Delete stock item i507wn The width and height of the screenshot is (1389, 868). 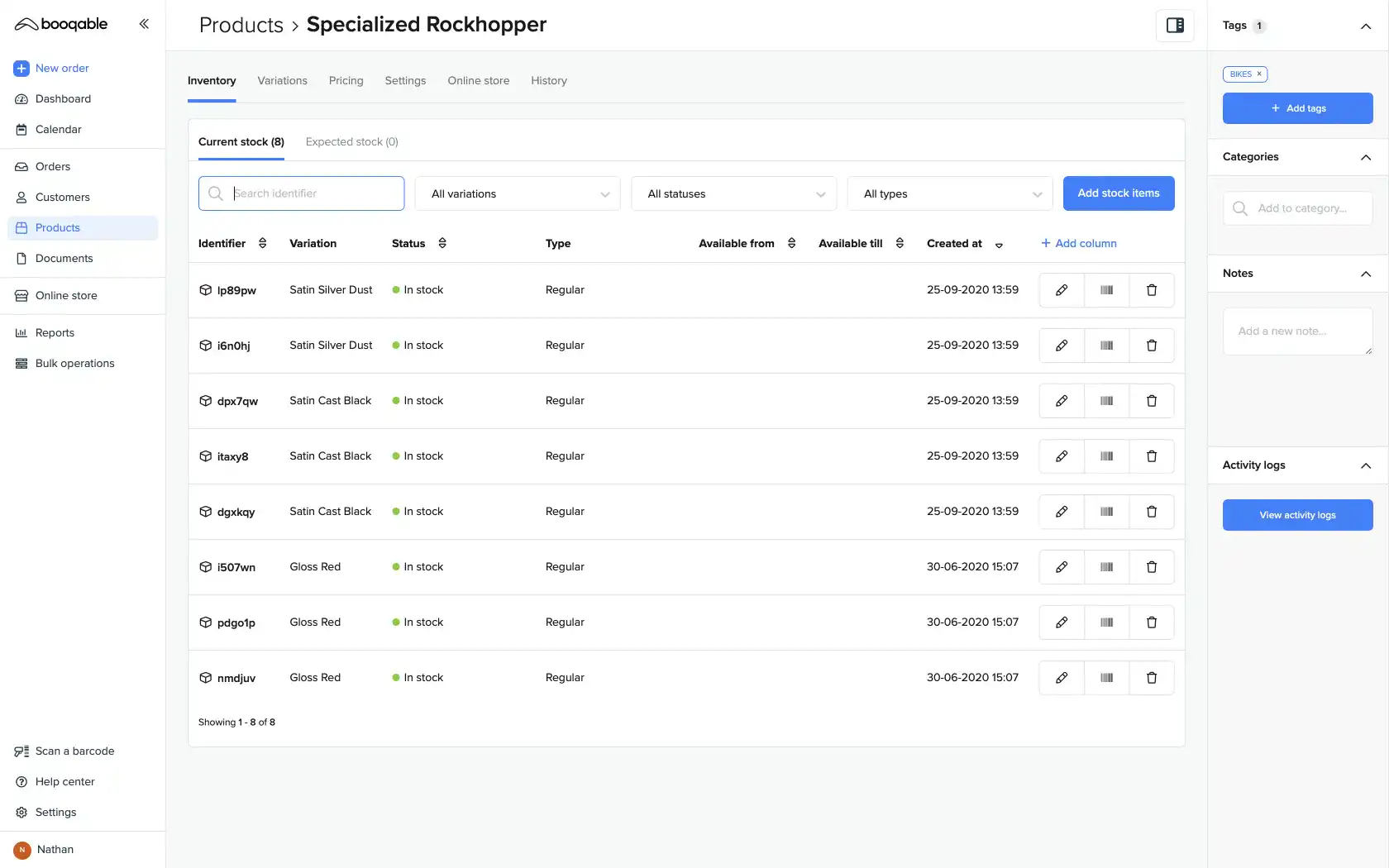point(1152,567)
